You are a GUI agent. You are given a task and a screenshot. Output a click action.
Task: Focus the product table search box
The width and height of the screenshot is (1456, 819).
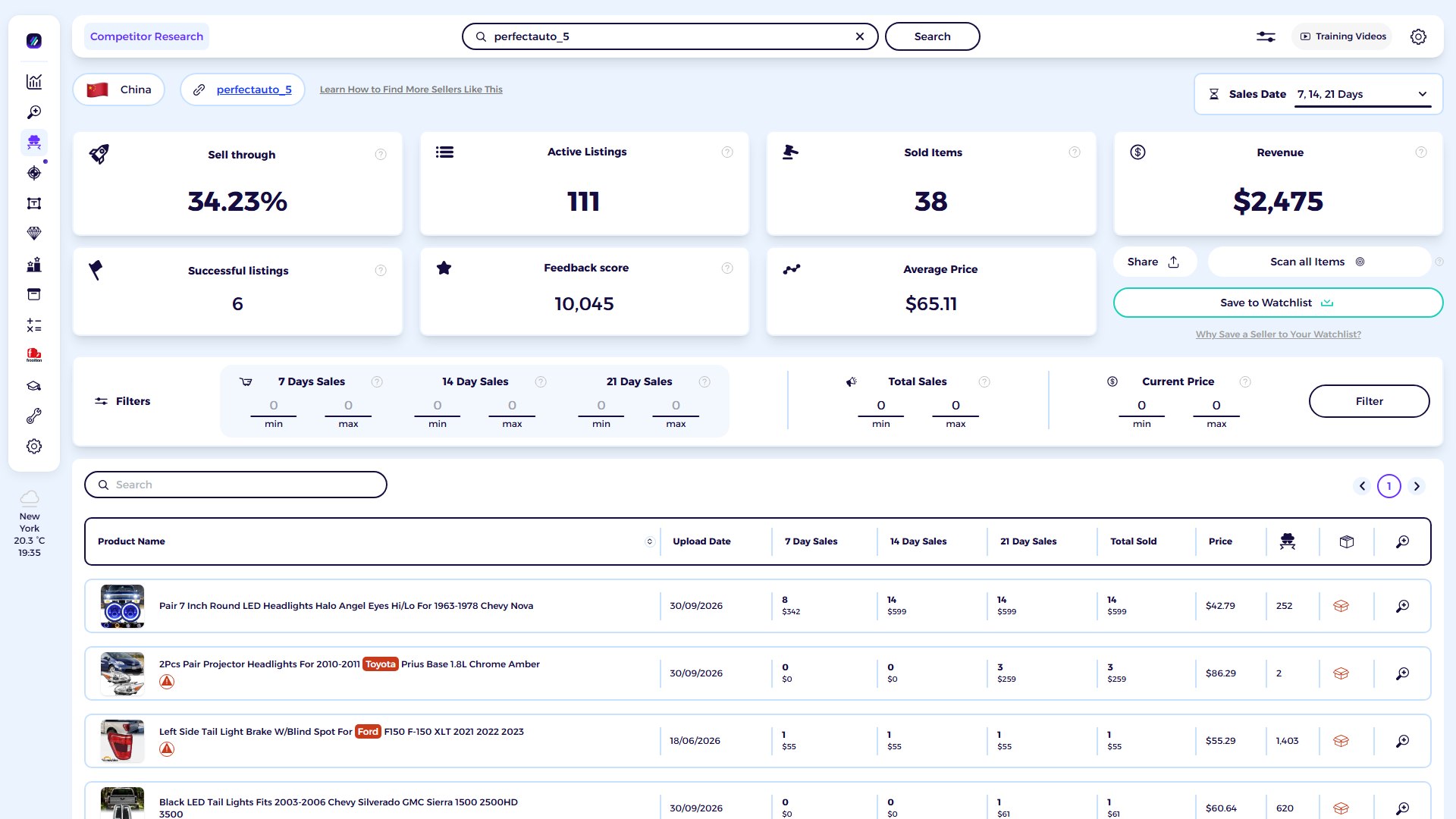tap(236, 485)
